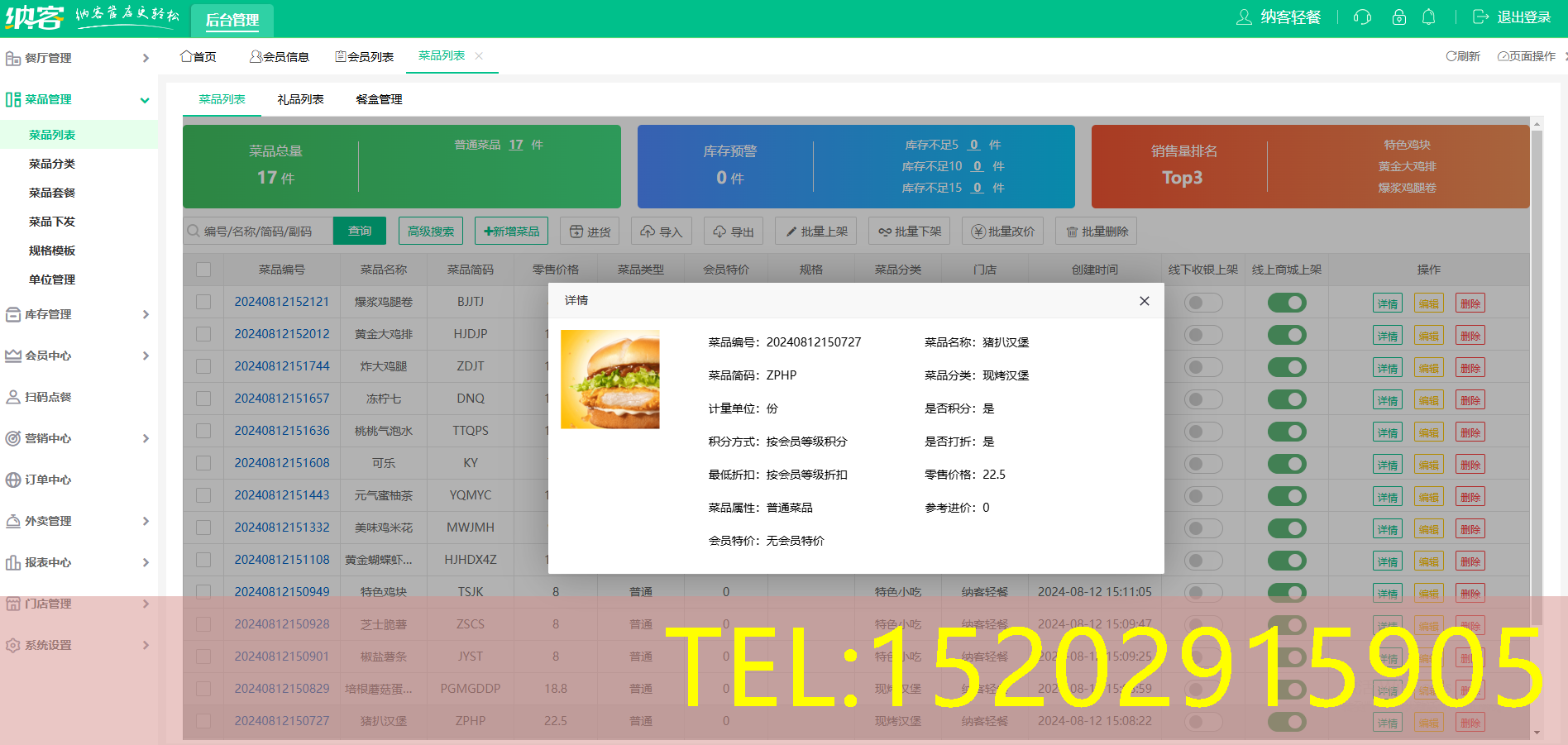Click the 刷新 refresh icon
The width and height of the screenshot is (1568, 745).
pyautogui.click(x=1462, y=56)
